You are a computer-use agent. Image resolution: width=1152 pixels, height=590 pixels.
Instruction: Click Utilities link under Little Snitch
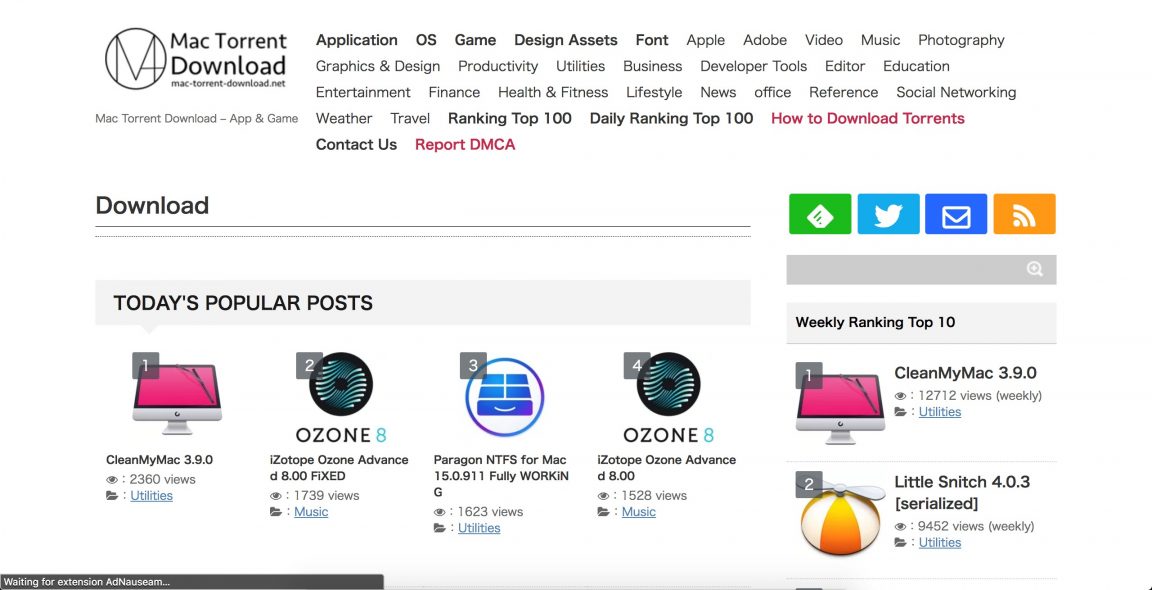(x=940, y=542)
